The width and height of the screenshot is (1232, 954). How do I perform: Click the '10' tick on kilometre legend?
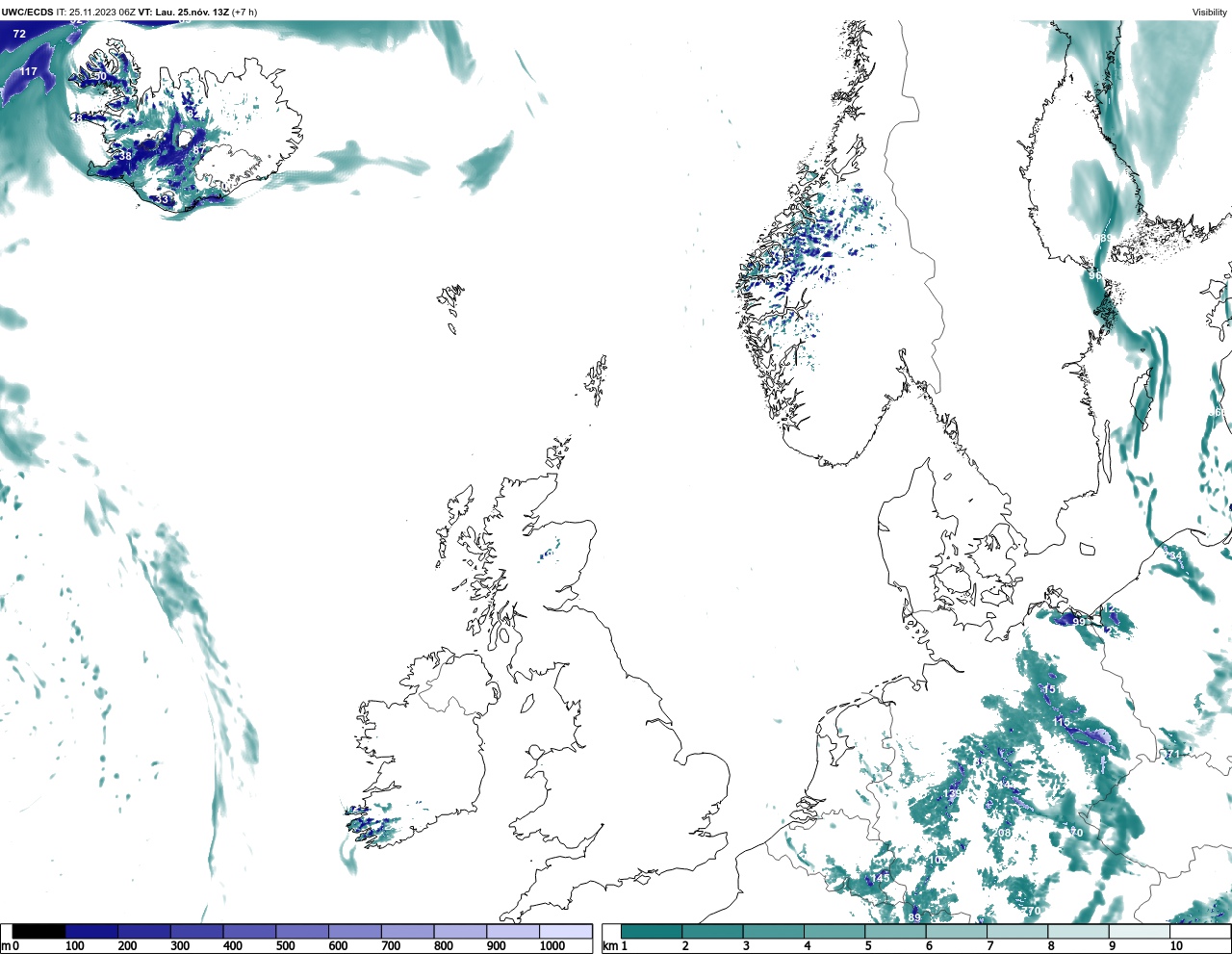click(x=1176, y=946)
